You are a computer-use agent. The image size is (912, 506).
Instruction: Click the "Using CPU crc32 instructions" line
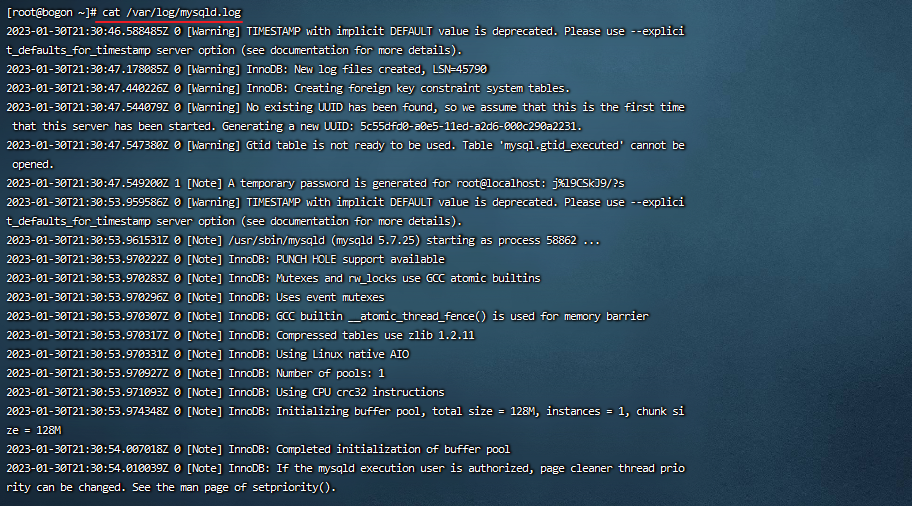click(360, 392)
